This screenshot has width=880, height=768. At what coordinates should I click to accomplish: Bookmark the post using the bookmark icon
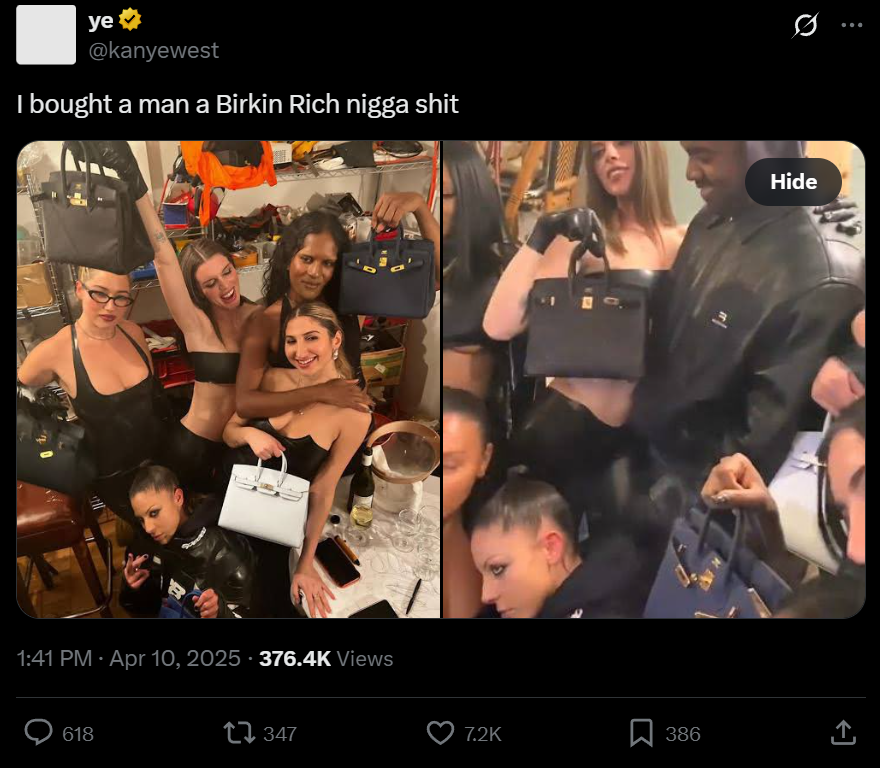(x=641, y=733)
